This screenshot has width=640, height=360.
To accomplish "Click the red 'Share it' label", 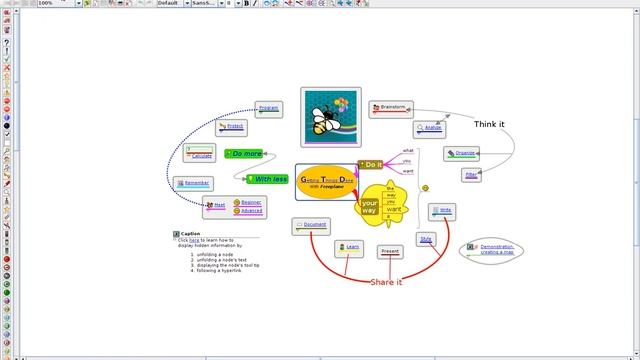I will [386, 282].
